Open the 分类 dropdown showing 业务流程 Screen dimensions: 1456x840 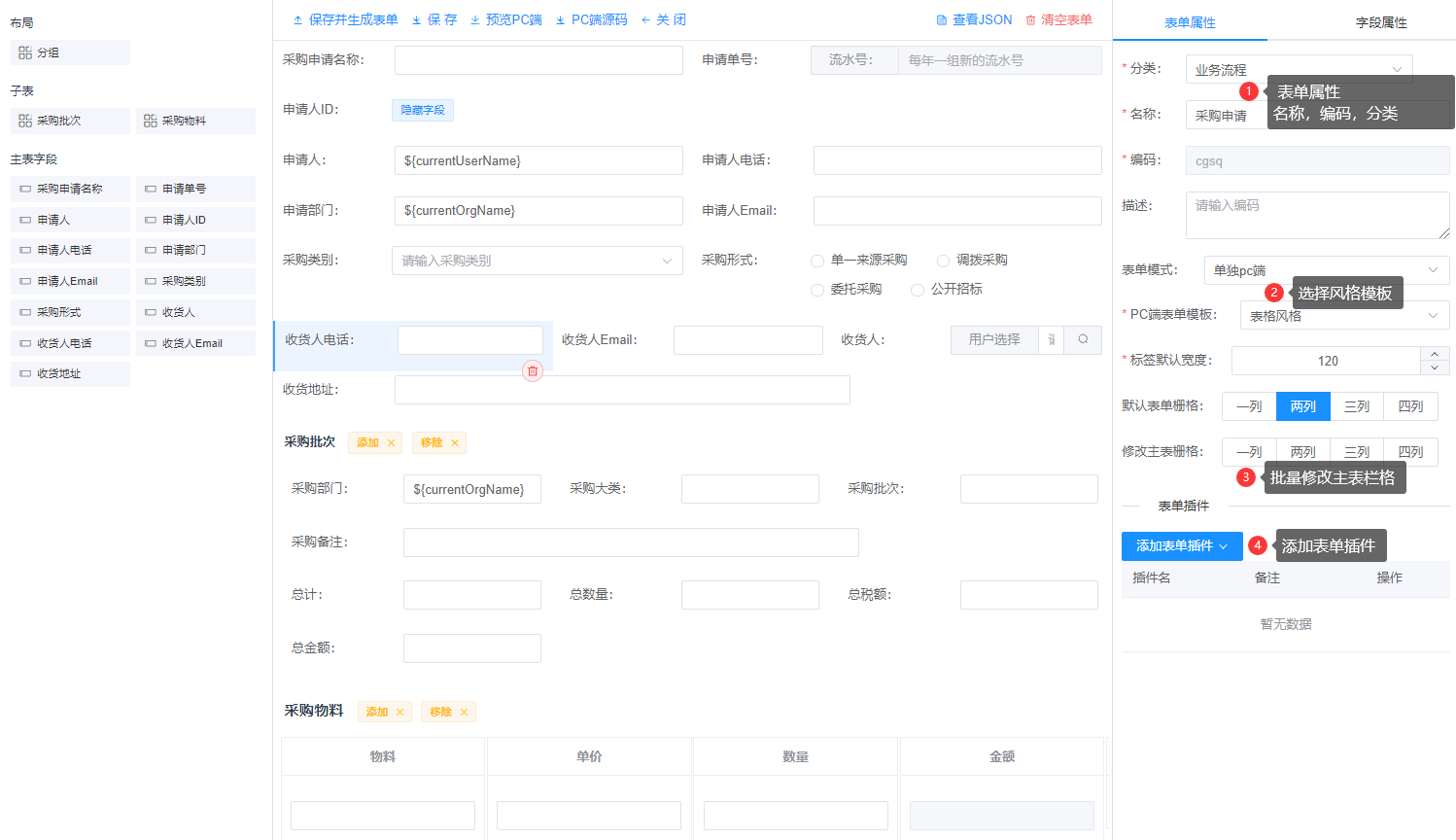pyautogui.click(x=1299, y=69)
